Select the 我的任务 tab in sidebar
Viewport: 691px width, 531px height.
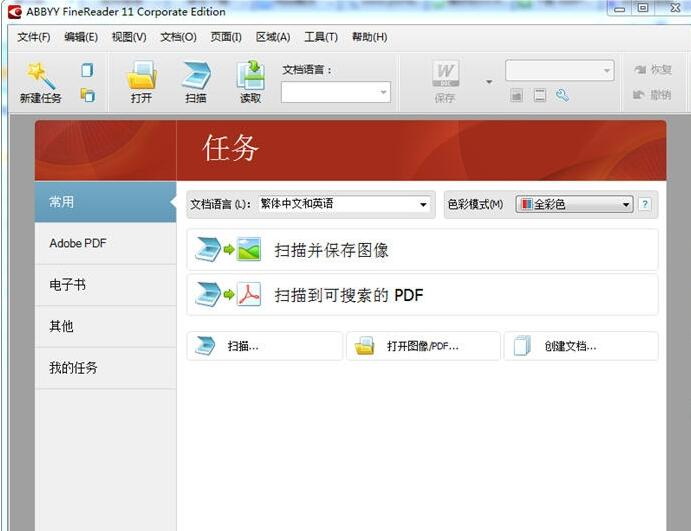coord(74,368)
